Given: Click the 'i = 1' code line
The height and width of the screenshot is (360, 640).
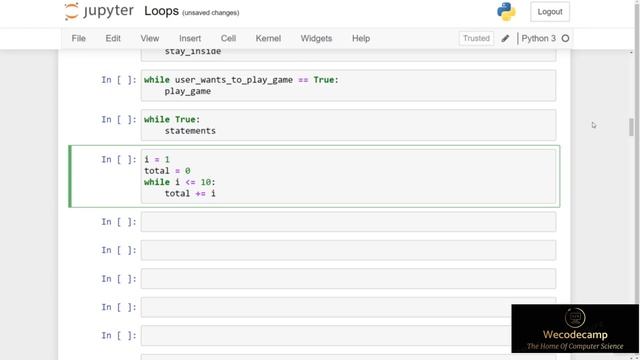Looking at the screenshot, I should click(157, 160).
